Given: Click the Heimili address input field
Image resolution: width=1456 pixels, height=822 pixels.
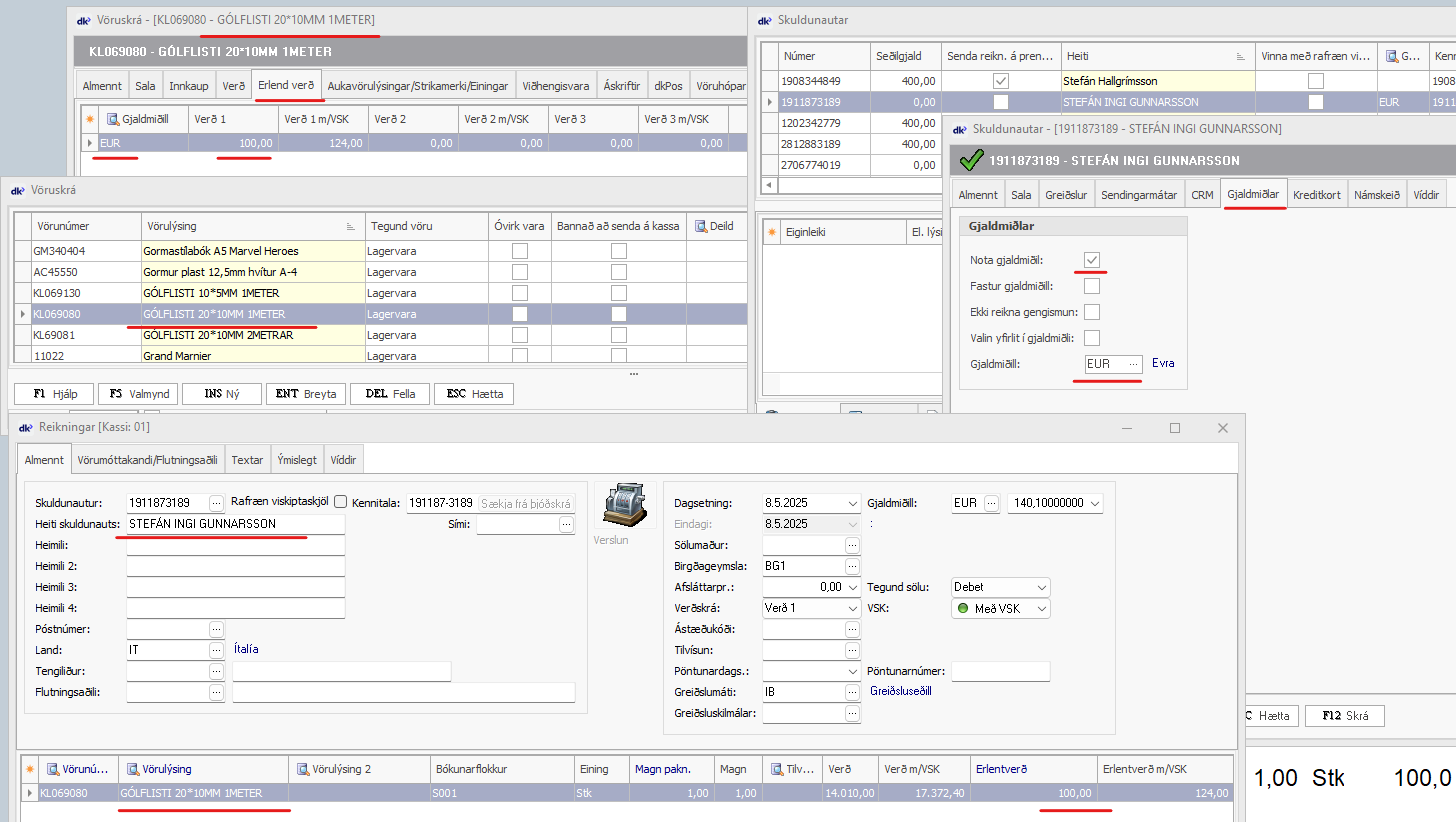Looking at the screenshot, I should [235, 545].
